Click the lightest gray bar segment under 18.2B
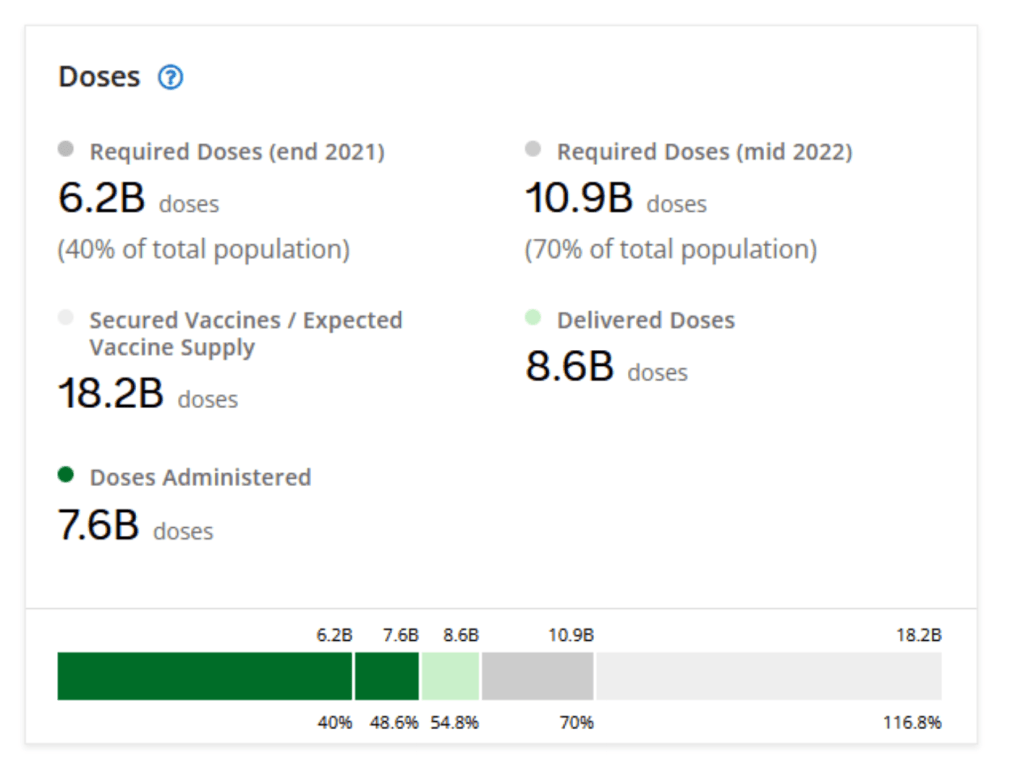The height and width of the screenshot is (771, 1023). 768,676
